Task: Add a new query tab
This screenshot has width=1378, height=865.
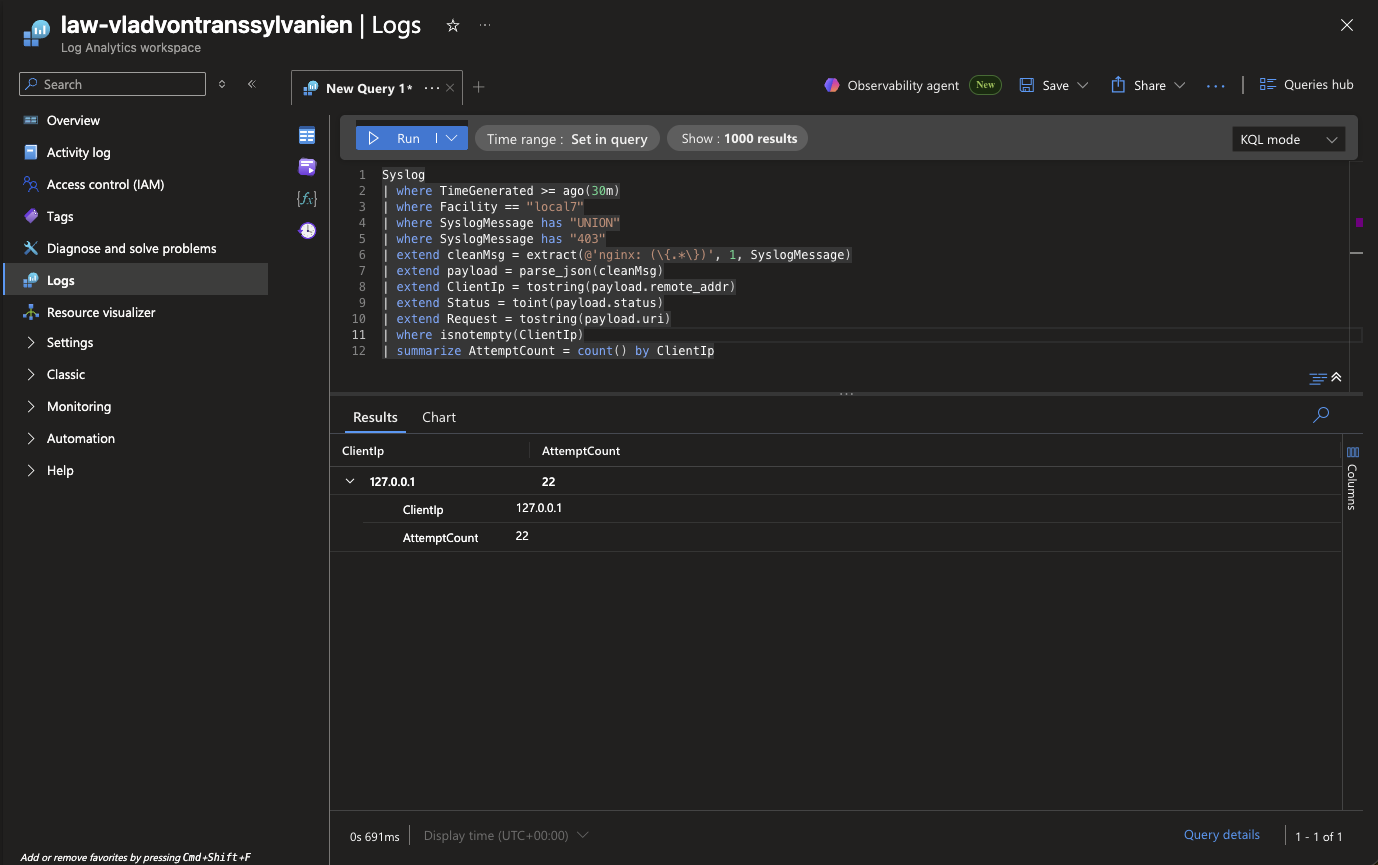Action: 478,87
